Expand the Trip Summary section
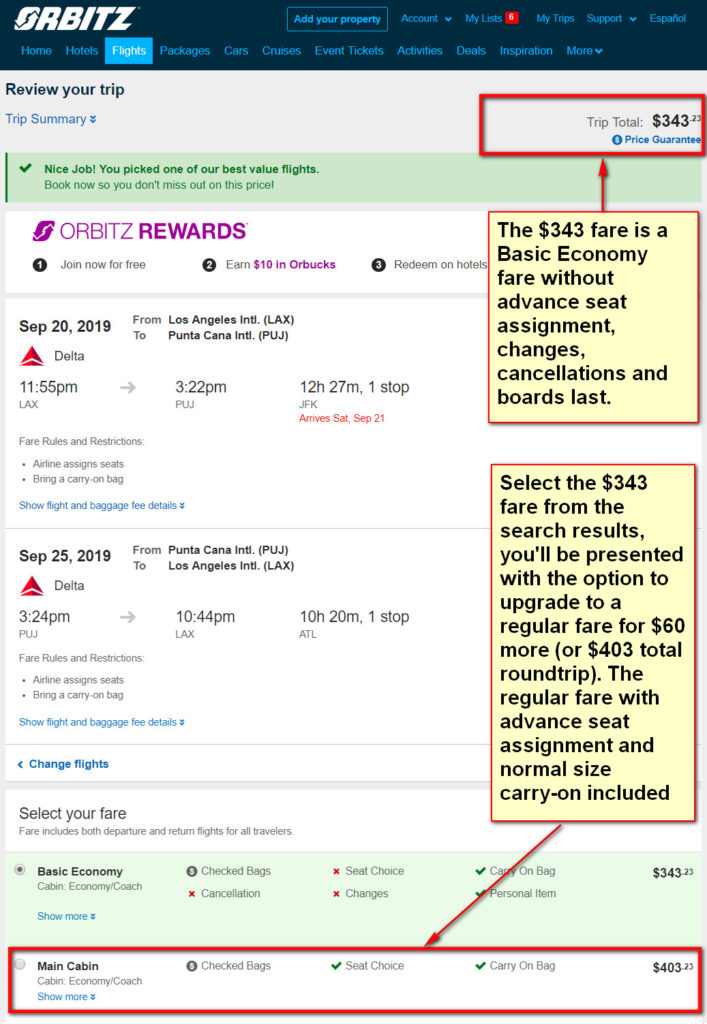 [51, 119]
